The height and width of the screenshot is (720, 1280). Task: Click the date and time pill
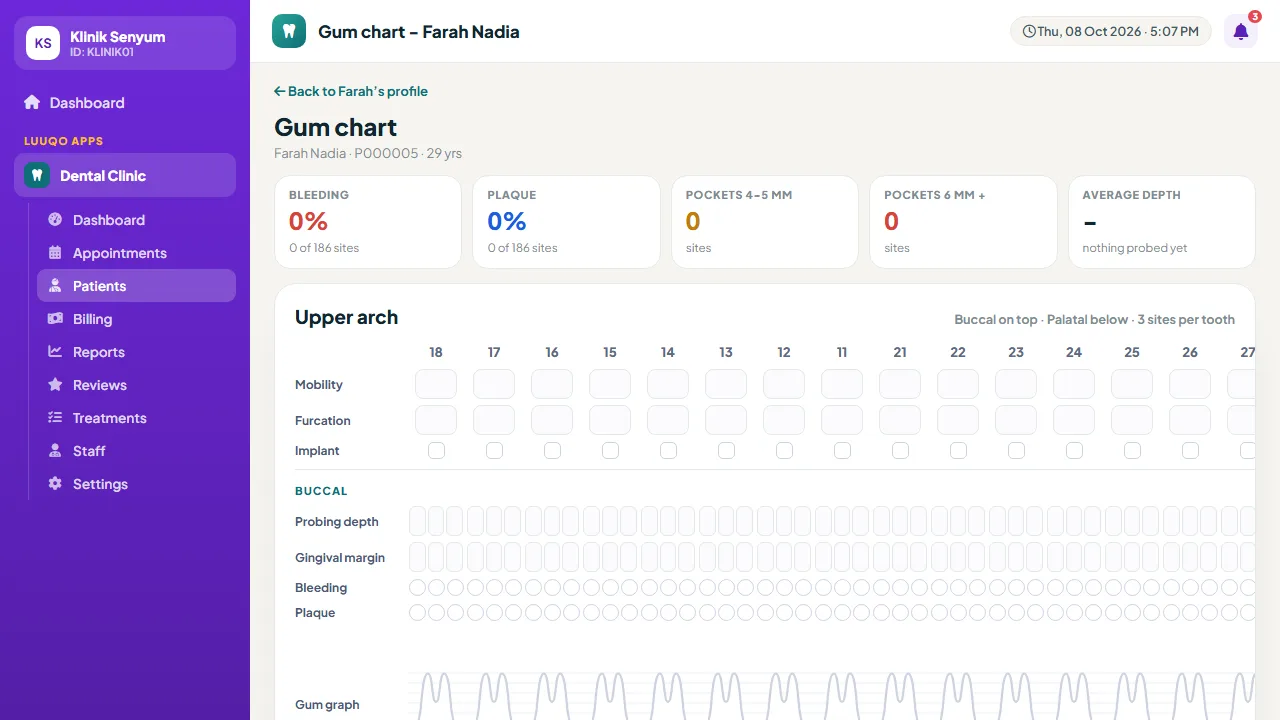(1110, 31)
